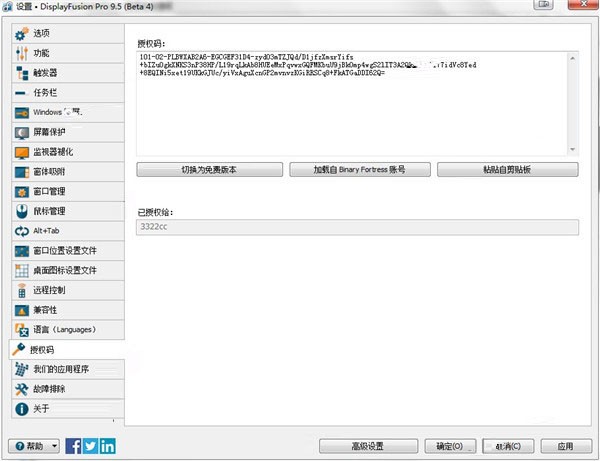Open the Windows lock screen icon
This screenshot has width=600, height=461.
click(21, 112)
